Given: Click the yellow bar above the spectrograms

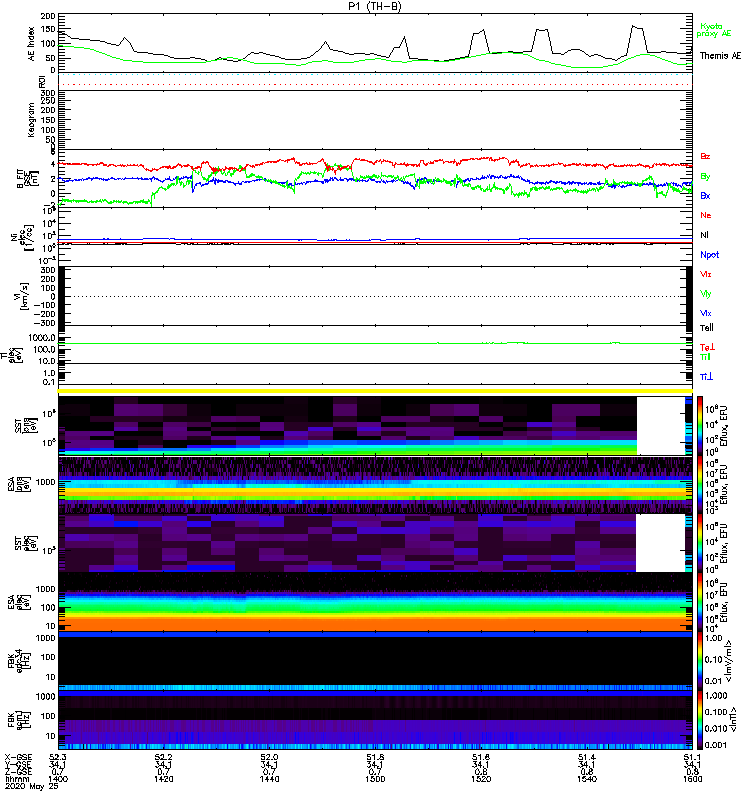Looking at the screenshot, I should pos(375,391).
